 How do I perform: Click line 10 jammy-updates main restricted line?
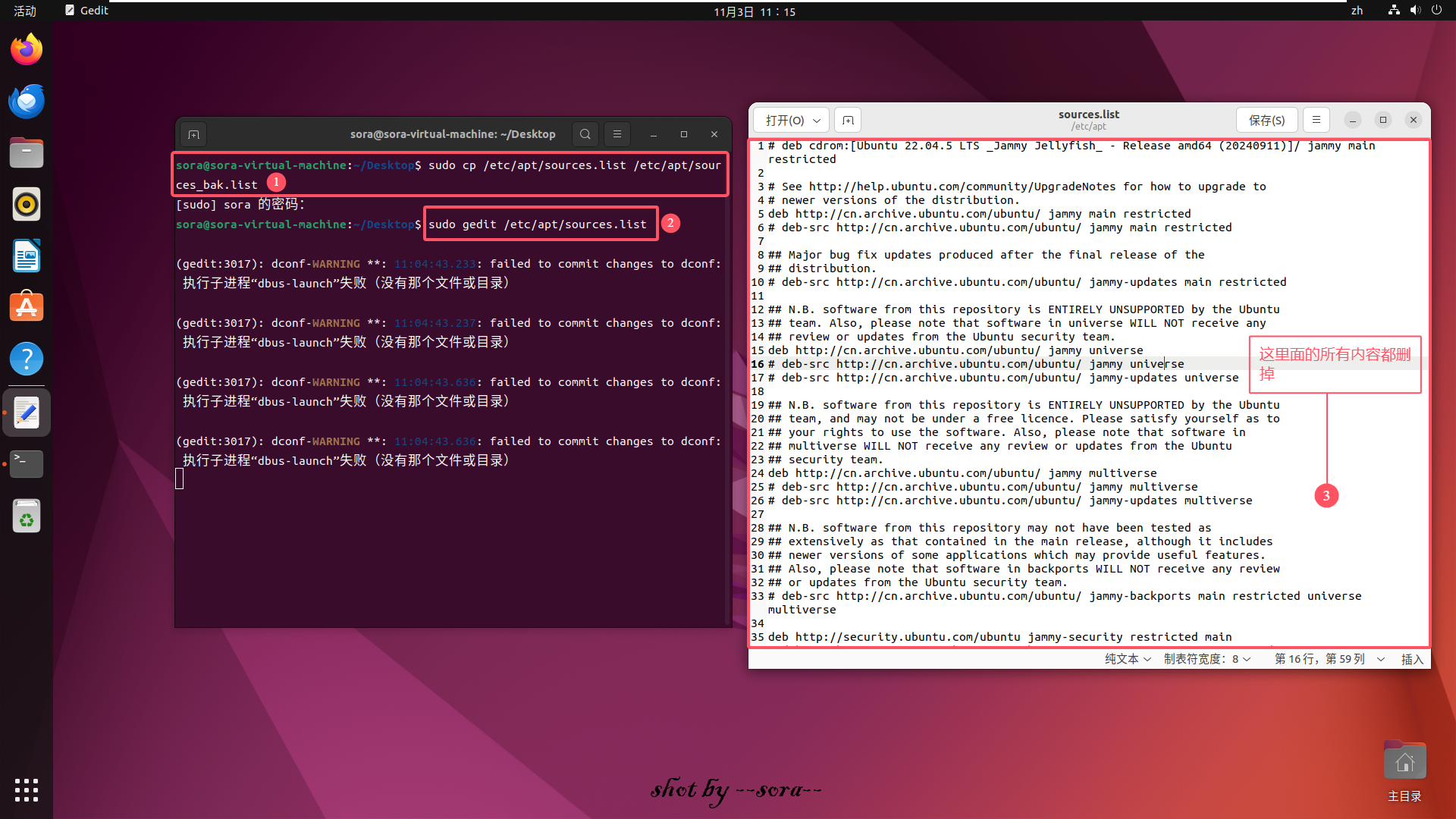[1028, 282]
